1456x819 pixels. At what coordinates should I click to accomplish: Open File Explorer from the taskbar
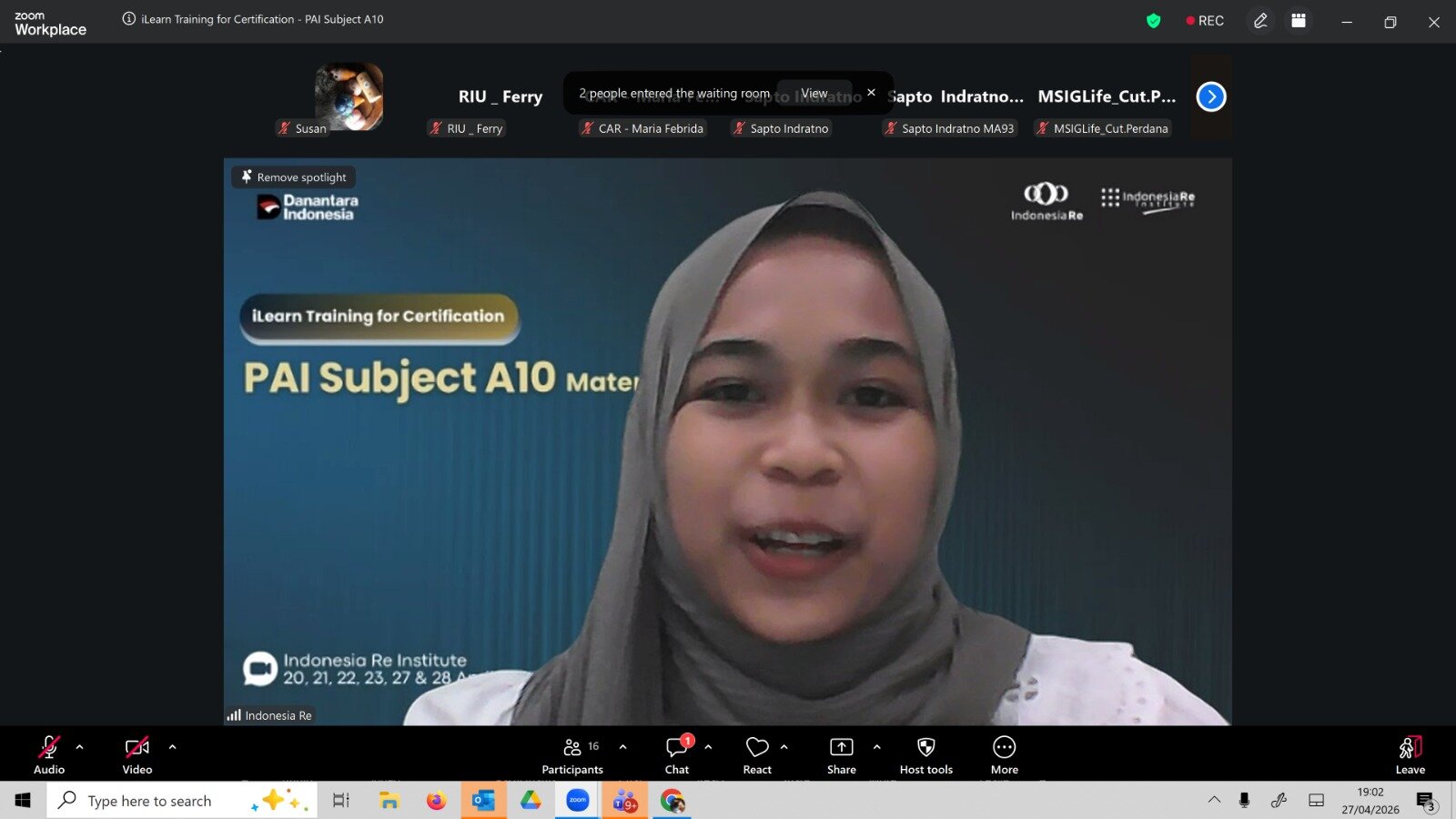click(389, 801)
